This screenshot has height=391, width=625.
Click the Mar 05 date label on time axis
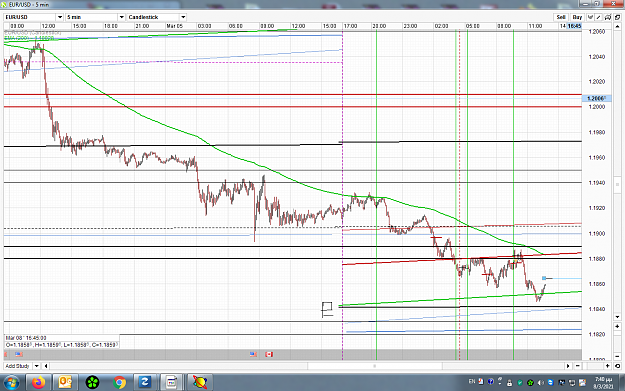click(175, 26)
